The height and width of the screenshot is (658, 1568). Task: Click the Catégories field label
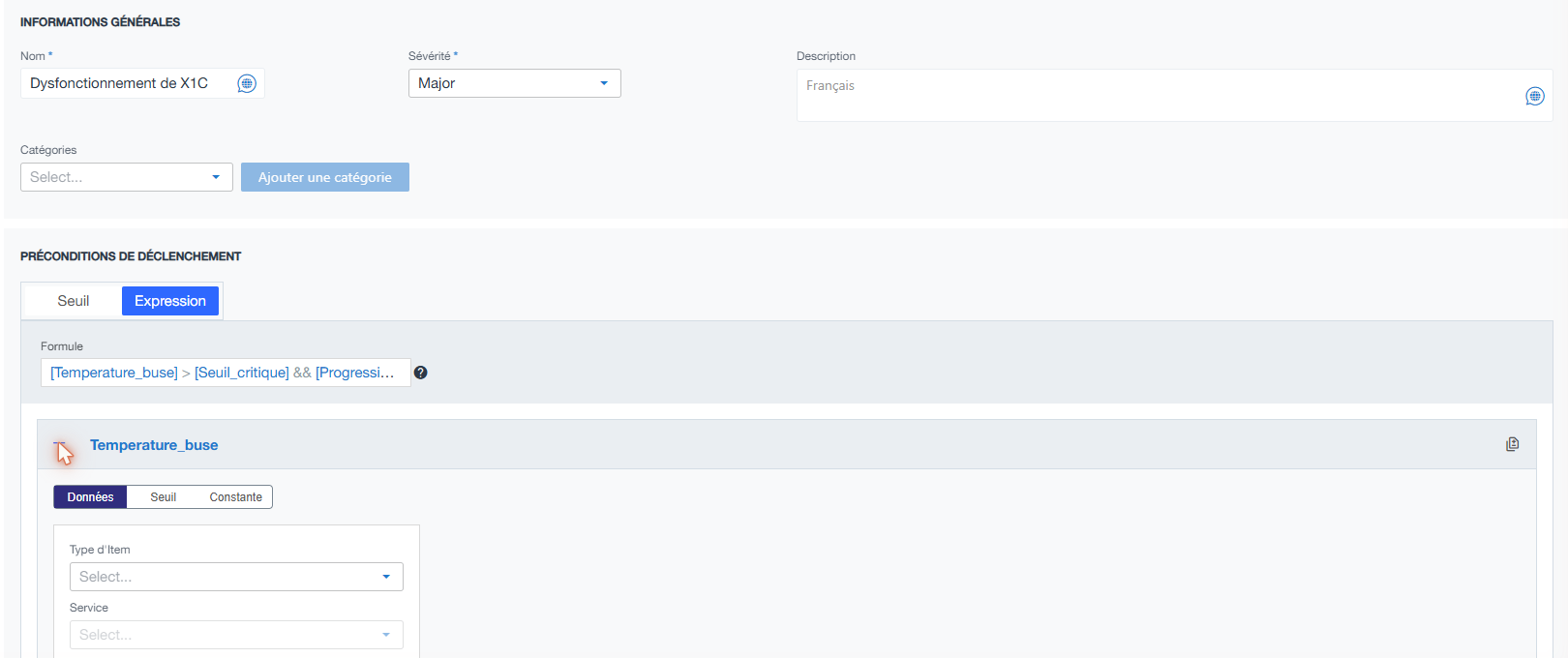(x=48, y=150)
